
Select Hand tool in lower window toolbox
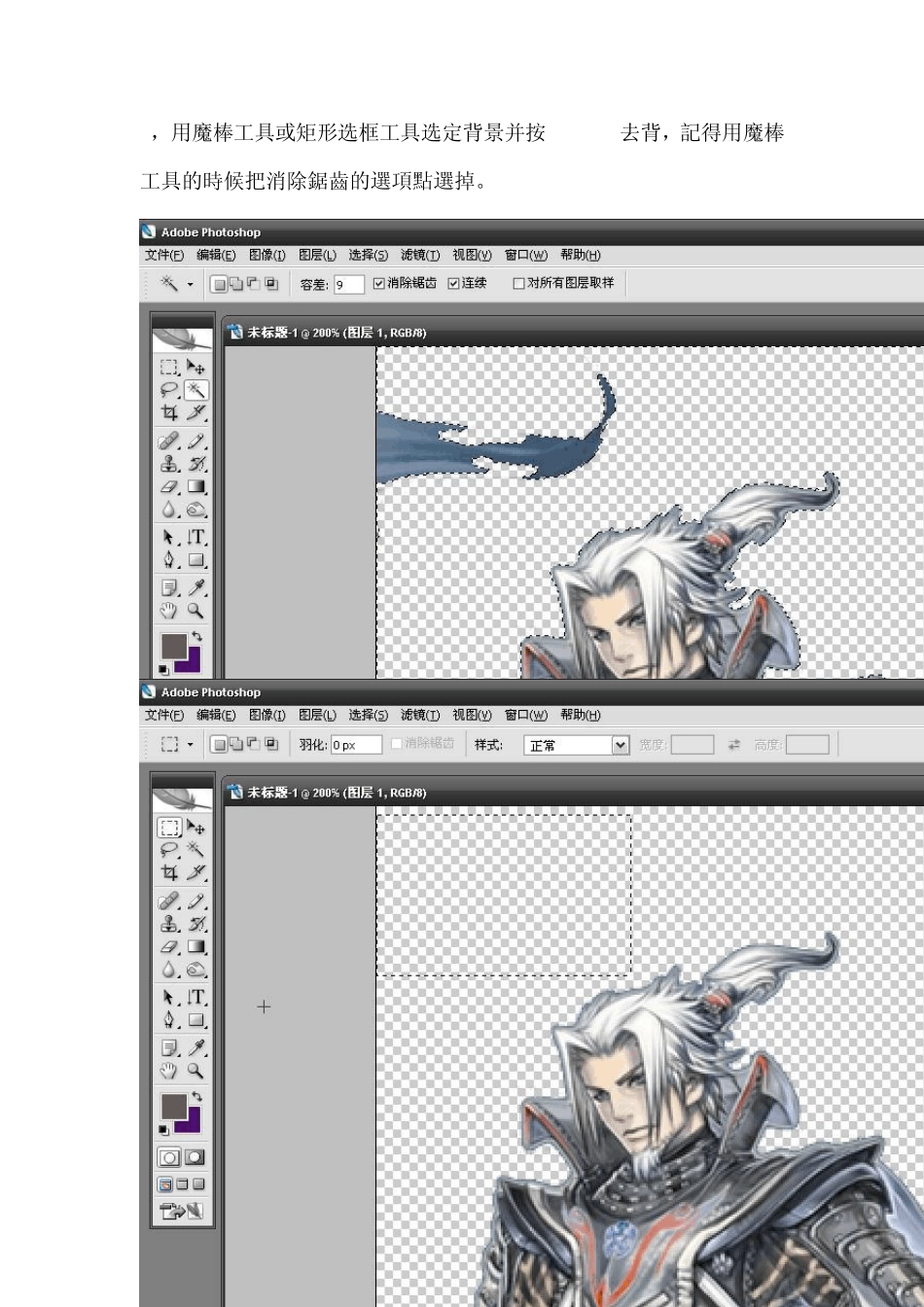[x=170, y=1071]
